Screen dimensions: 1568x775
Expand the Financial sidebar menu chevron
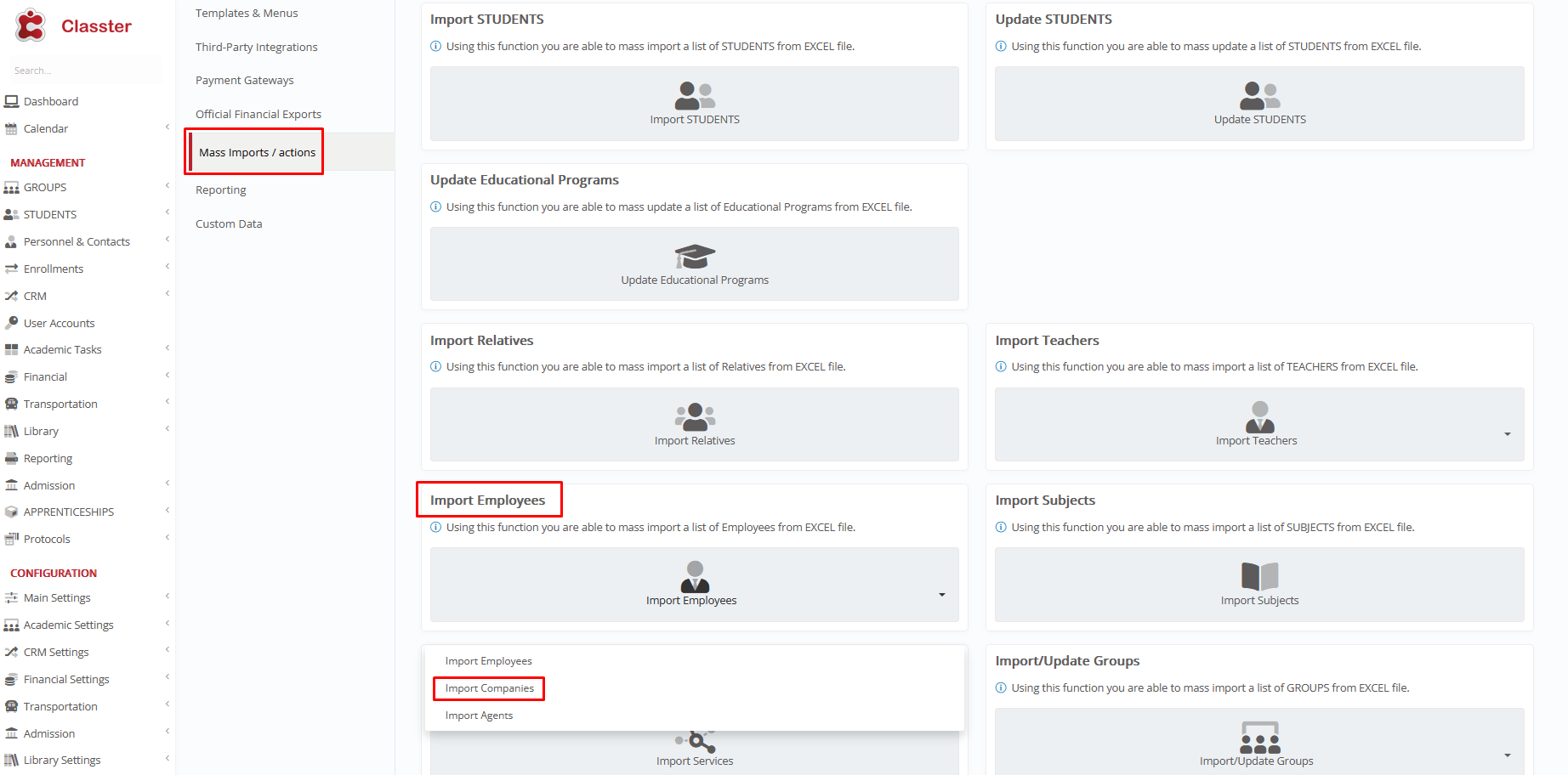point(168,376)
